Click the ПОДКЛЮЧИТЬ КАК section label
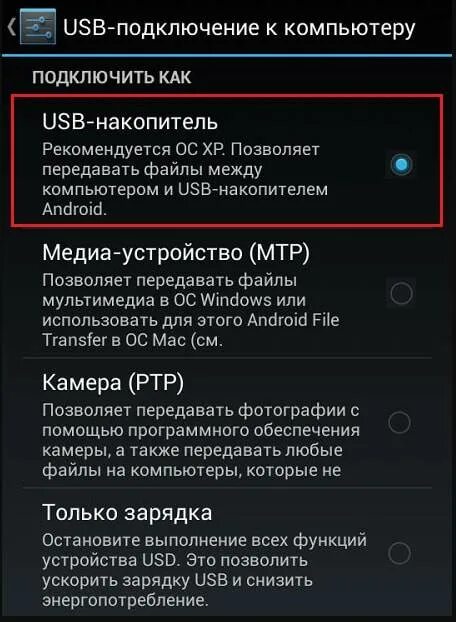 (111, 77)
